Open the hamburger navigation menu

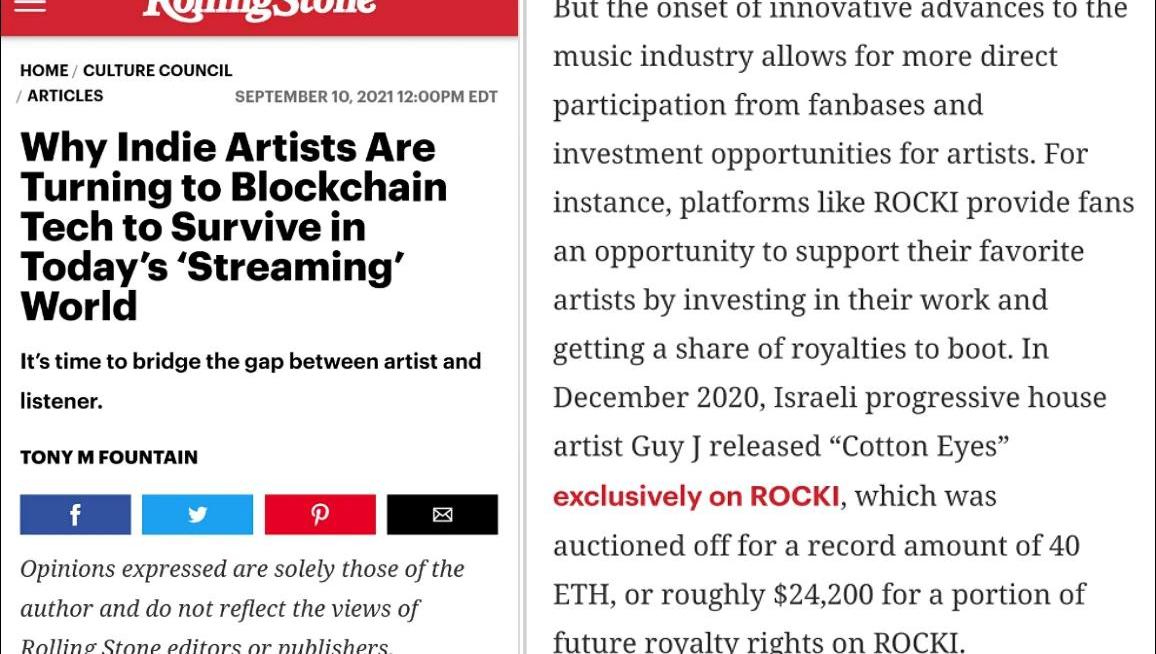(x=30, y=6)
